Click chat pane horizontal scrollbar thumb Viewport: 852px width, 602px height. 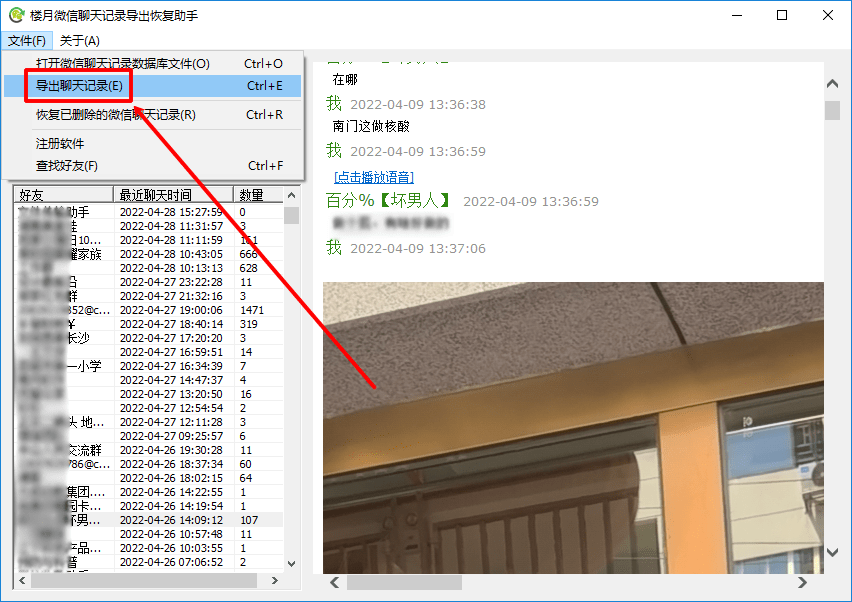404,582
